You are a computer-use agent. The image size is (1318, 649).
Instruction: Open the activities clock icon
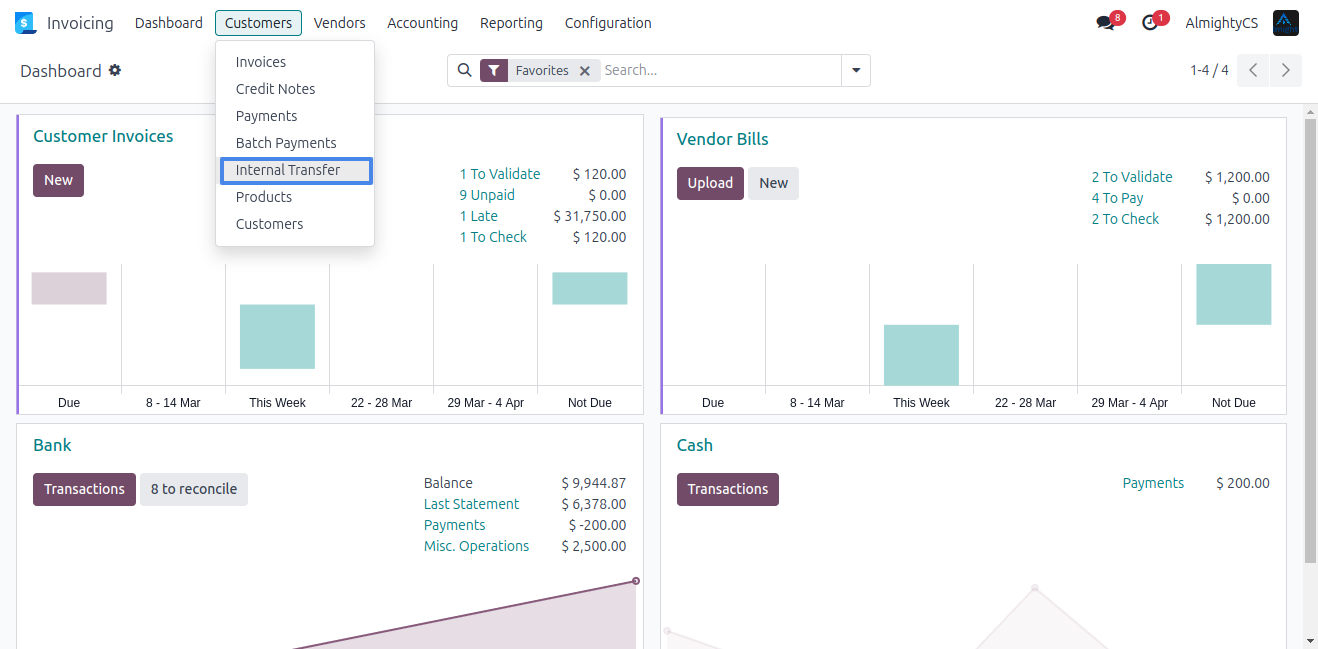[1150, 23]
